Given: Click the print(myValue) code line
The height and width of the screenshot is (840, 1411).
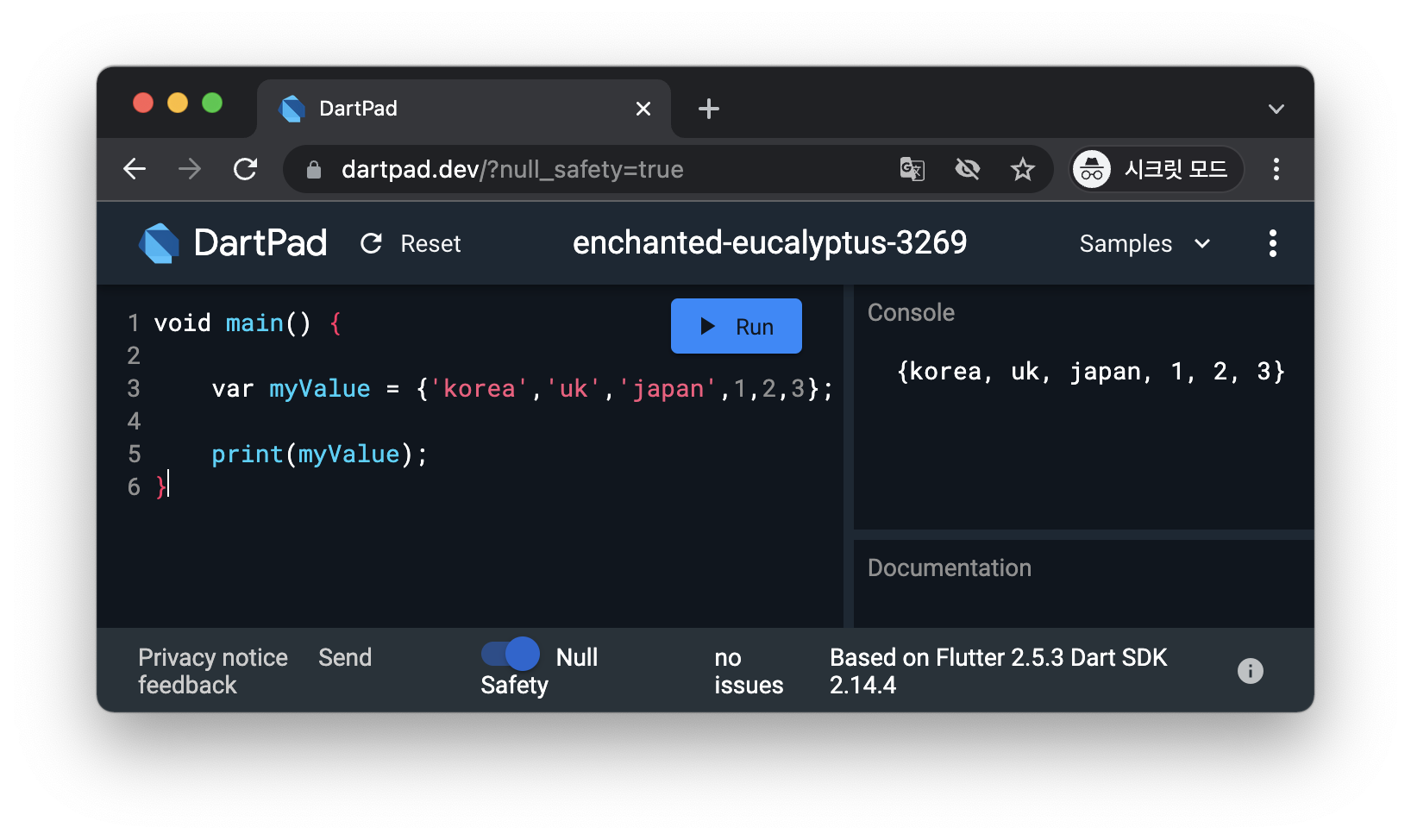Looking at the screenshot, I should (x=320, y=454).
